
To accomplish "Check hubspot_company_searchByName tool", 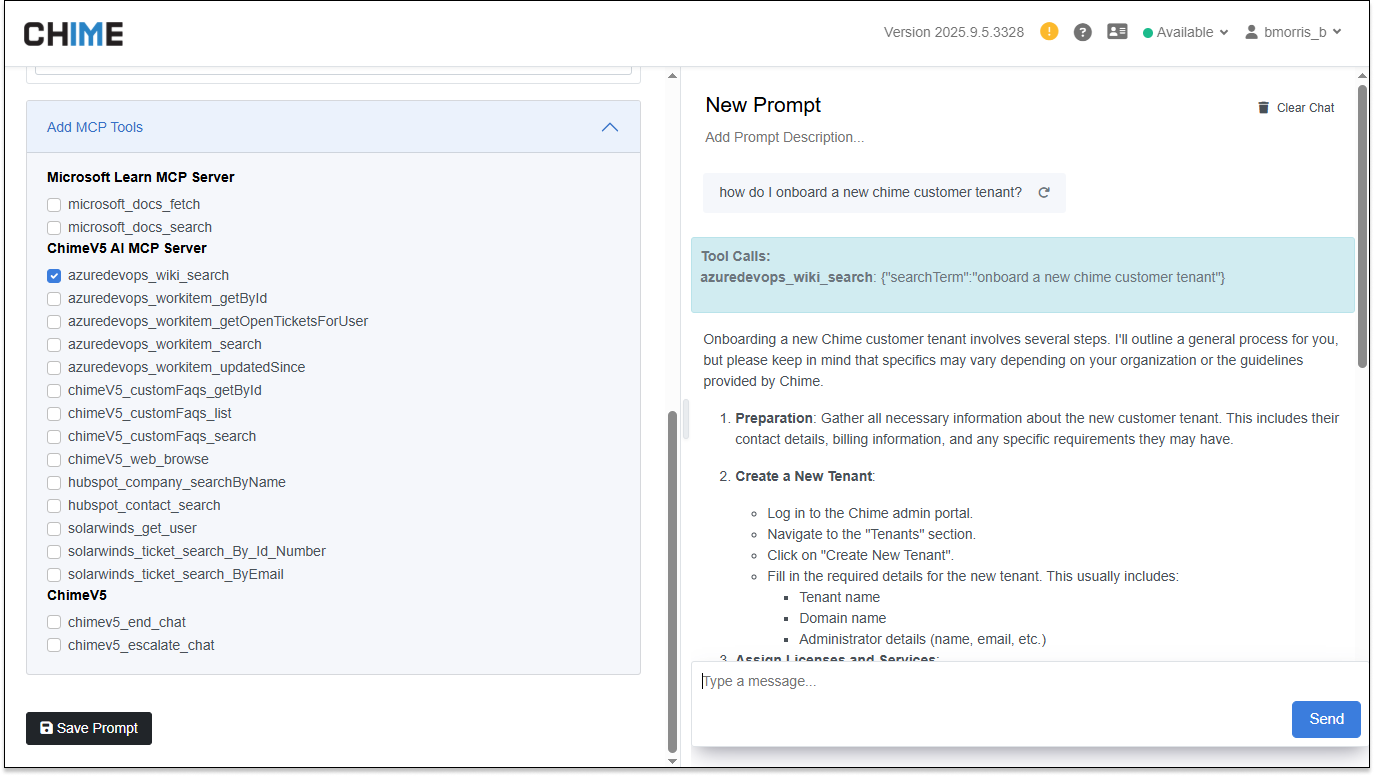I will (x=54, y=482).
